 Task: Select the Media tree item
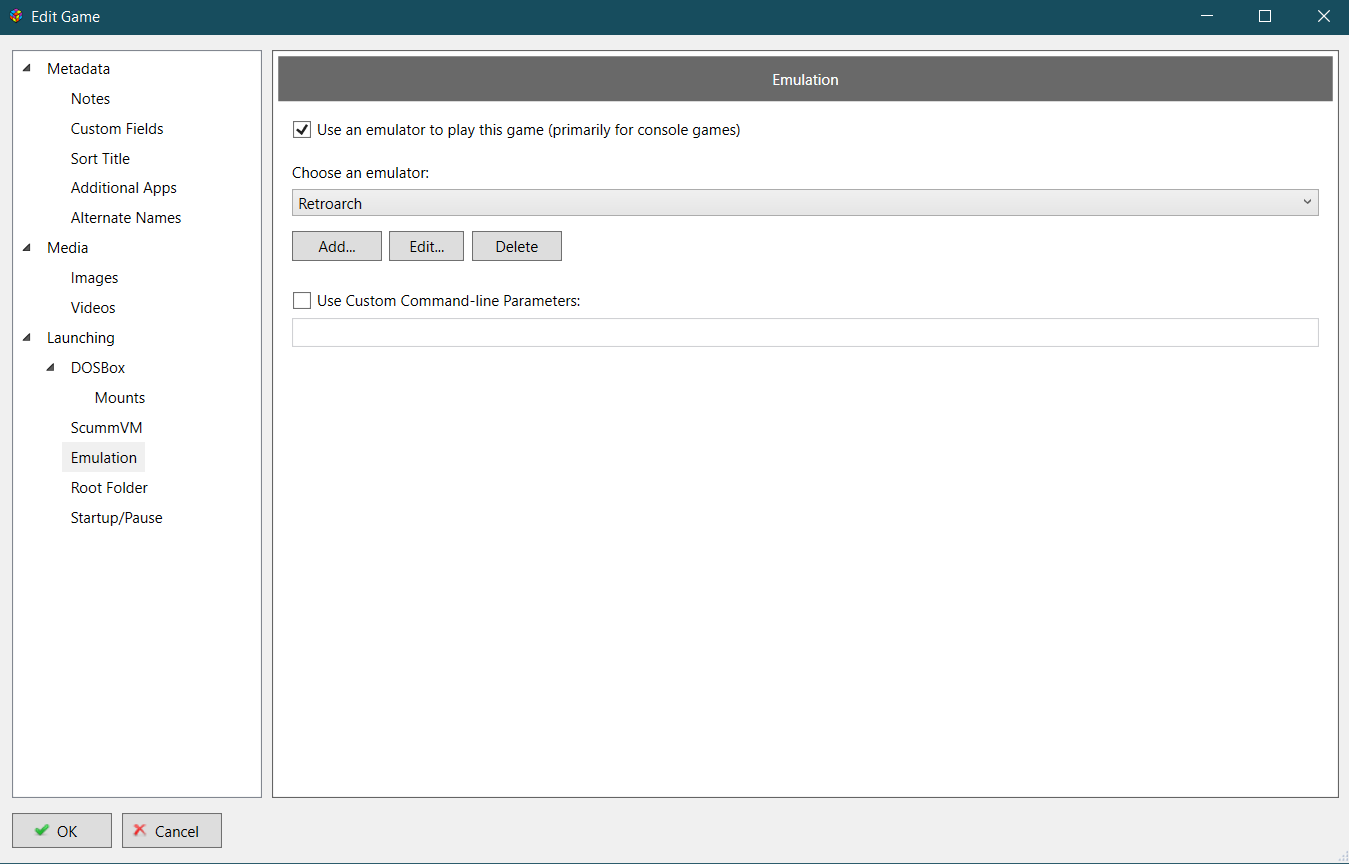[67, 248]
